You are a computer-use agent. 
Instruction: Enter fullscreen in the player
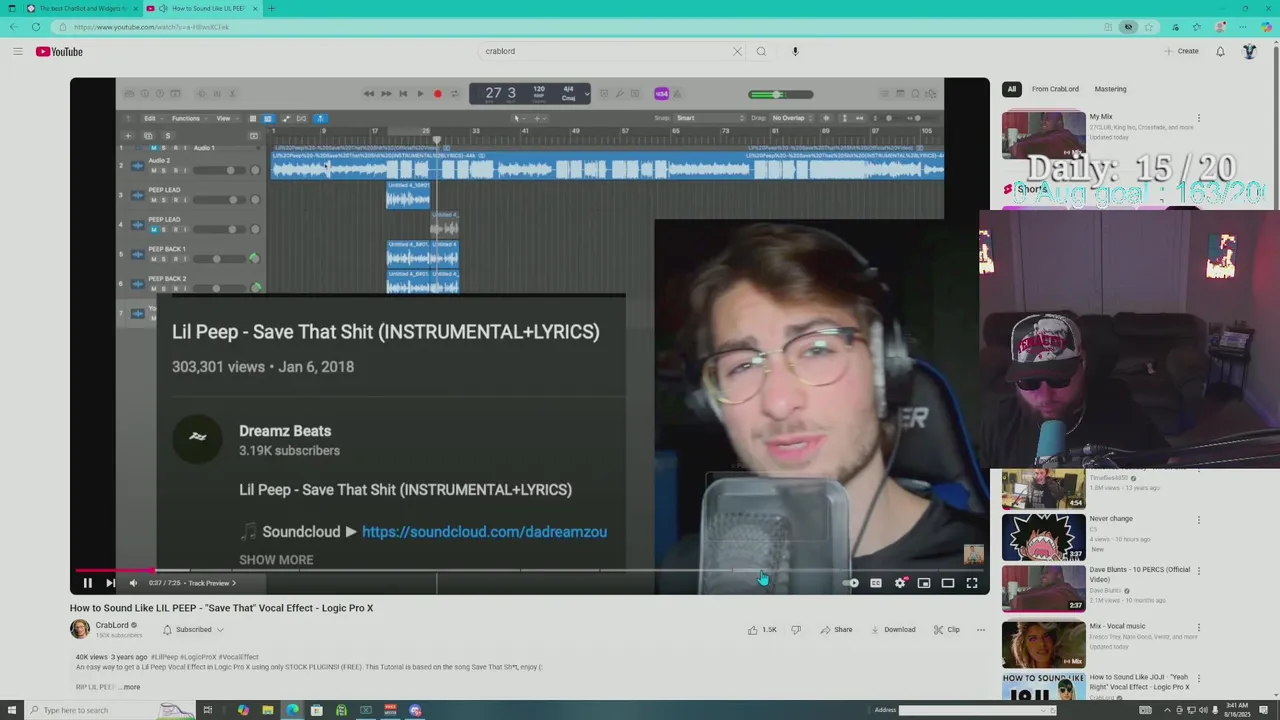[972, 583]
